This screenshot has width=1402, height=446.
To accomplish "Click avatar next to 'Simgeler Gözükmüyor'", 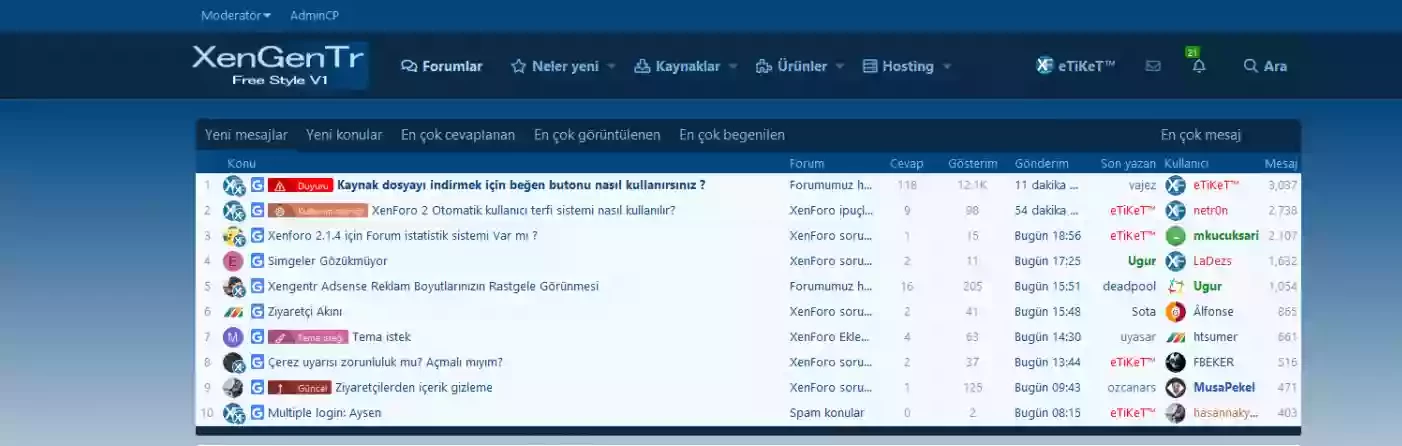I will pyautogui.click(x=233, y=261).
